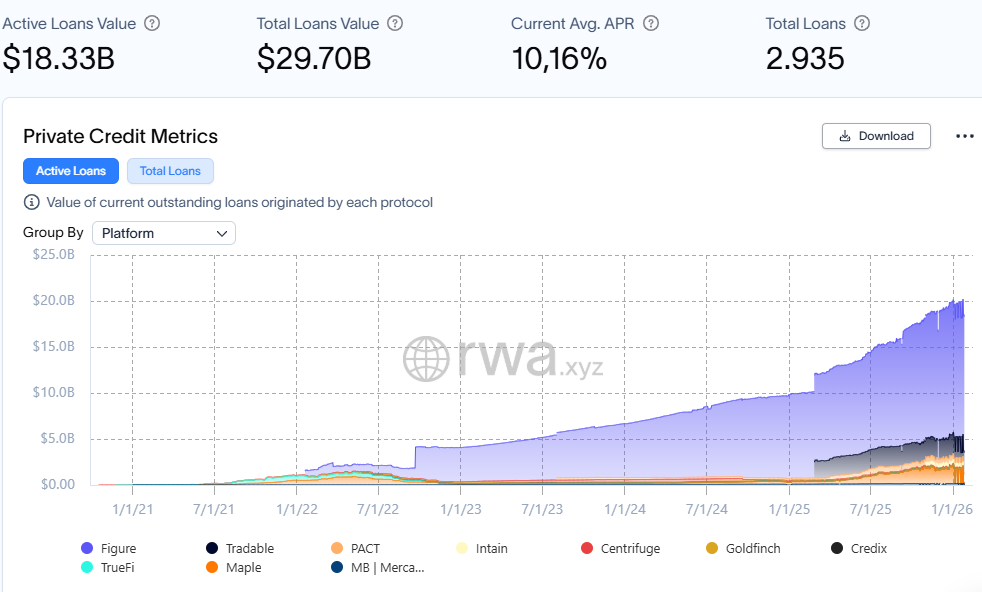Click the question icon beside Current Avg. APR
982x592 pixels.
click(652, 23)
